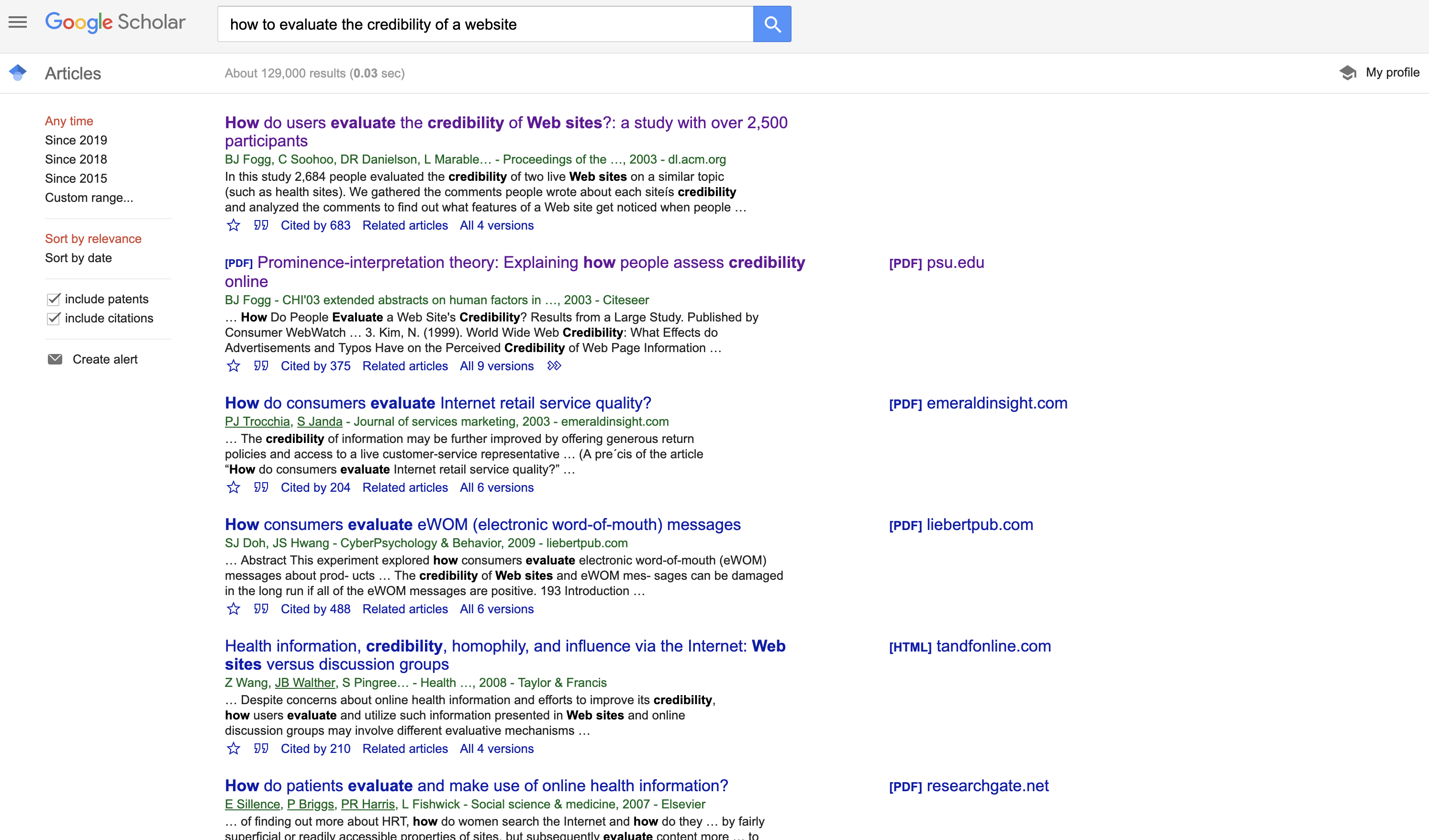Toggle the include patents checkbox
This screenshot has width=1429, height=840.
pyautogui.click(x=54, y=299)
